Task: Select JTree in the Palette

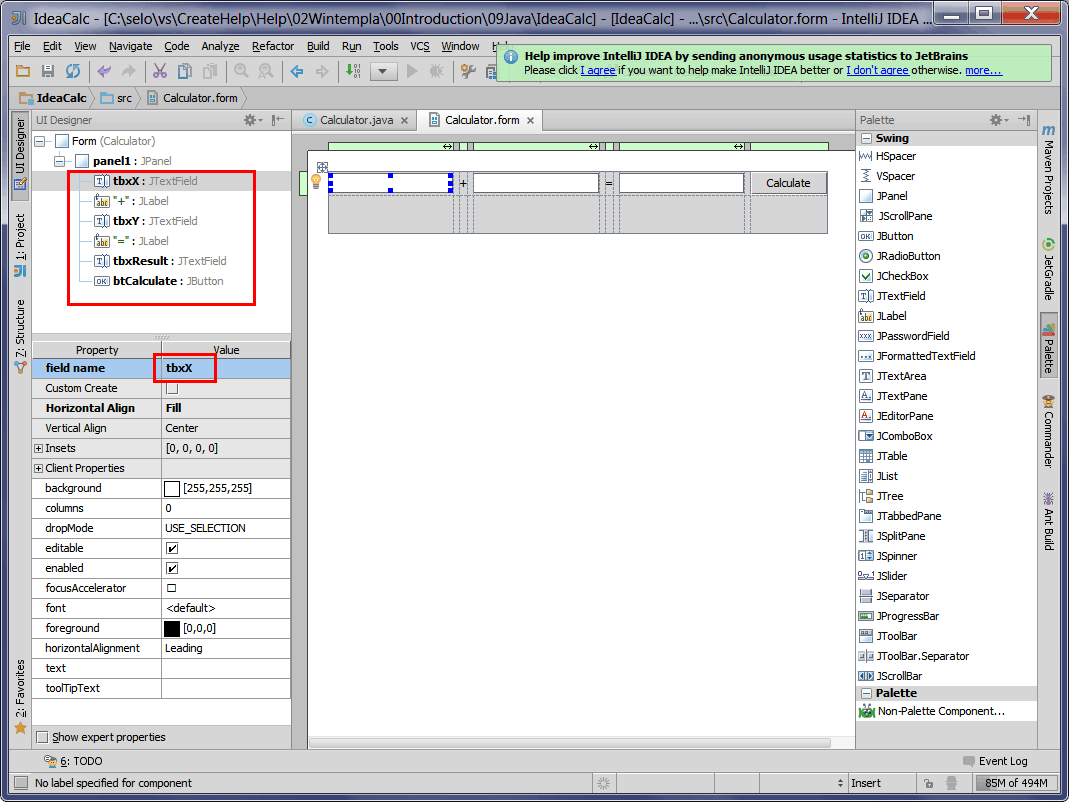Action: (890, 496)
